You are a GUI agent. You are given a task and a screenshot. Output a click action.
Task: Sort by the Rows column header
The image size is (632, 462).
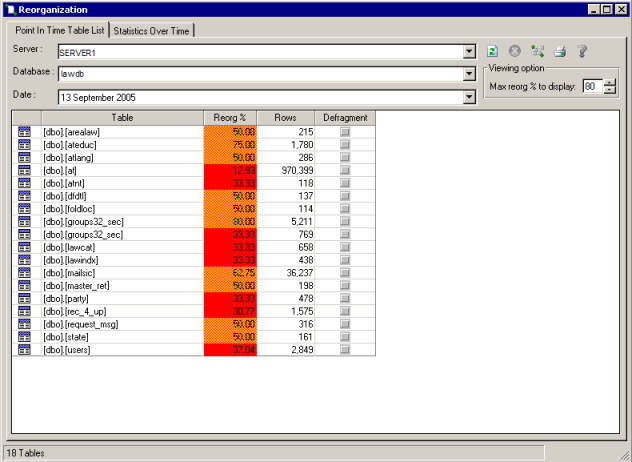(285, 118)
